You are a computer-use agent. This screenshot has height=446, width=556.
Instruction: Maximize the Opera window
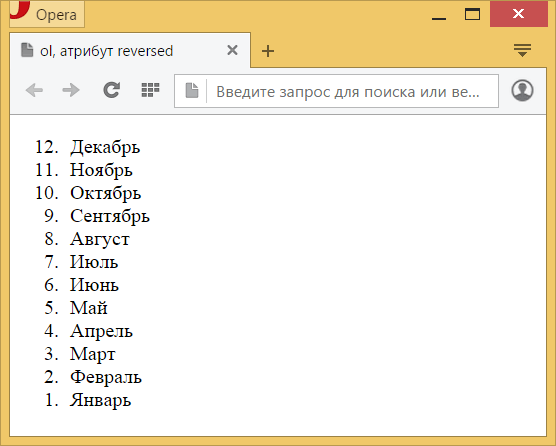point(472,14)
